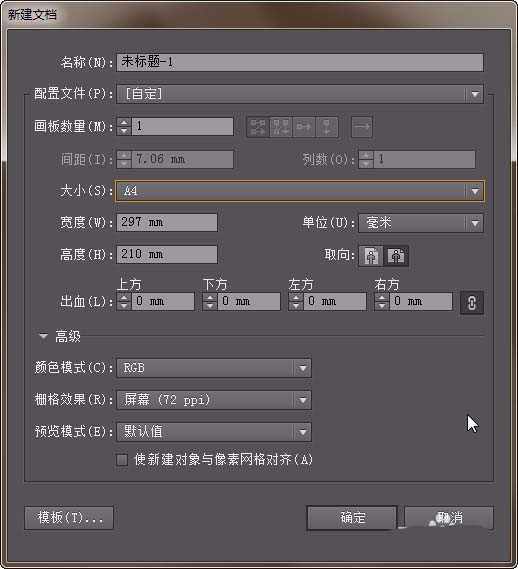Select grid by column artboard layout icon
Screen dimensions: 518x569
click(x=281, y=127)
